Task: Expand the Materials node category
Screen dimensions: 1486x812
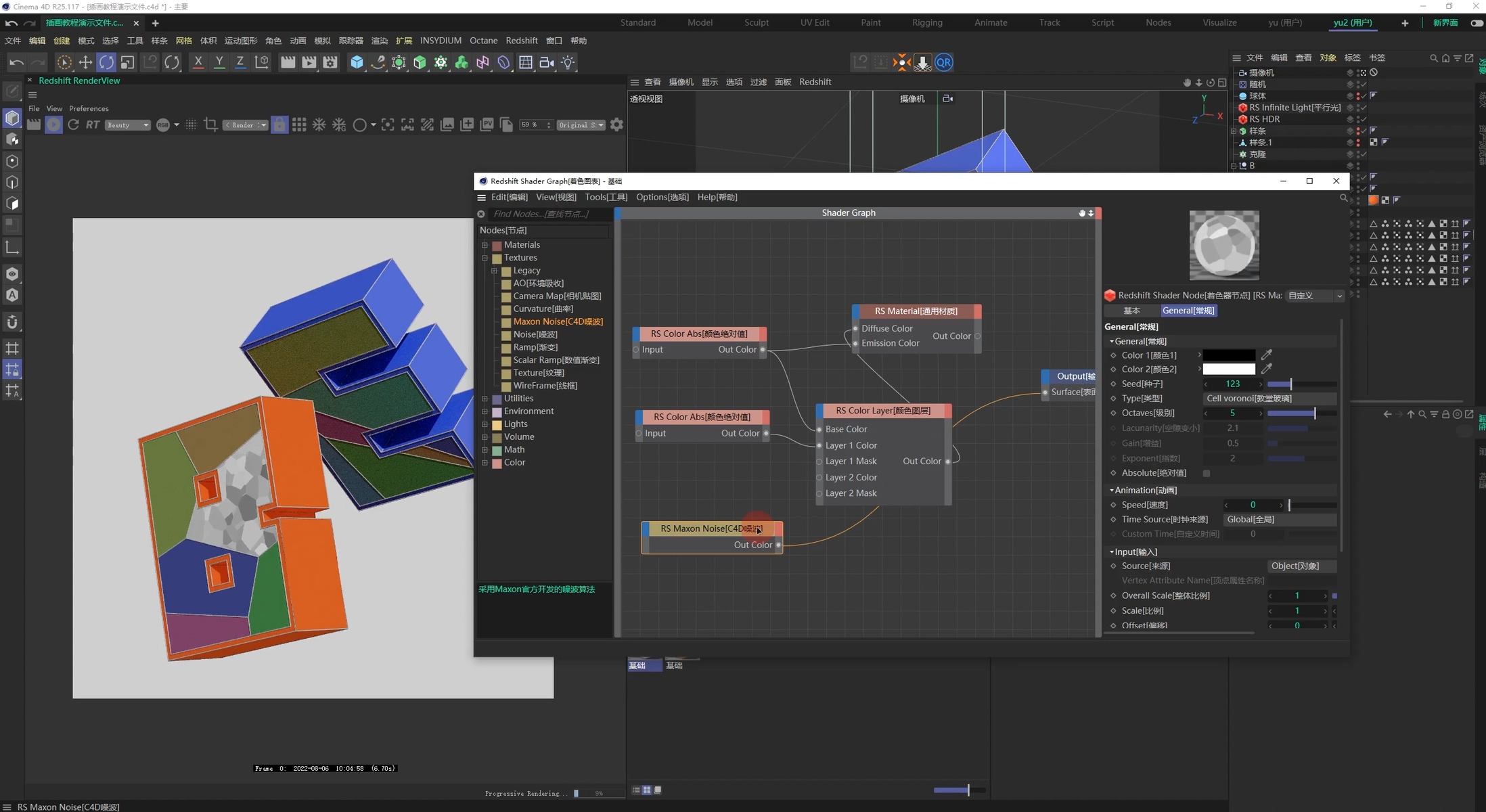Action: pyautogui.click(x=485, y=245)
